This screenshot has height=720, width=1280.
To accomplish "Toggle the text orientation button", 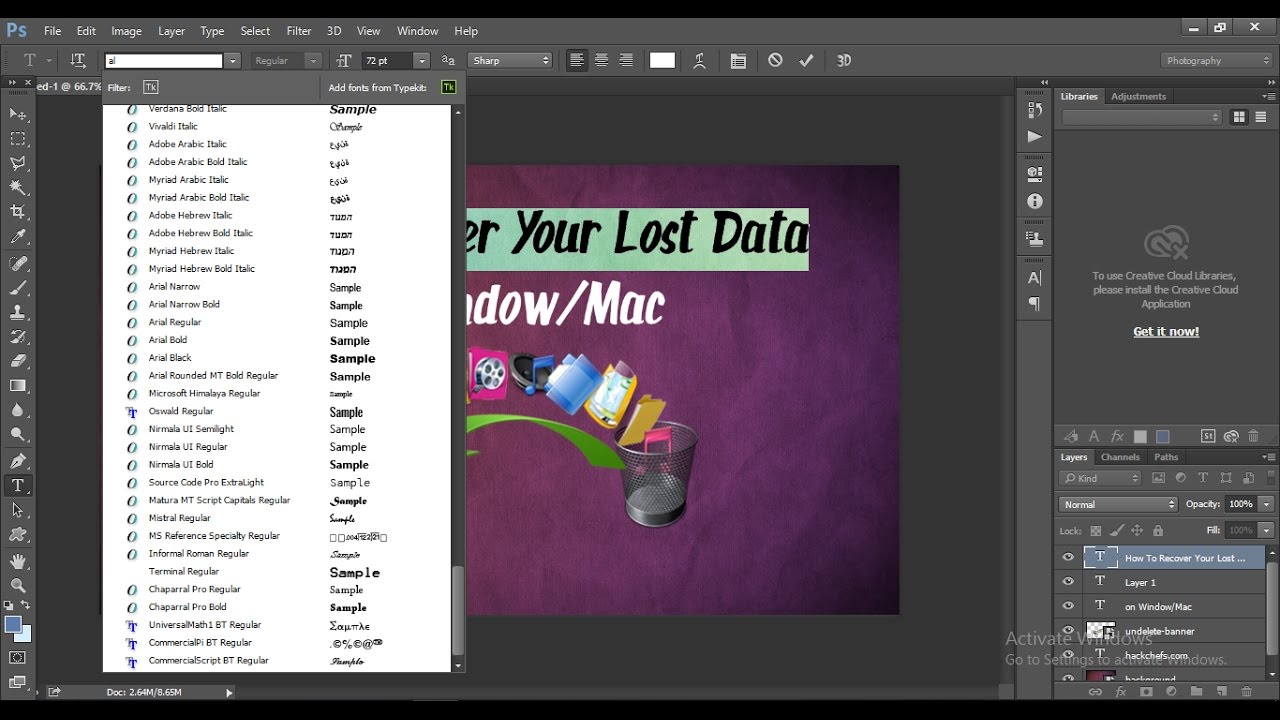I will point(78,61).
